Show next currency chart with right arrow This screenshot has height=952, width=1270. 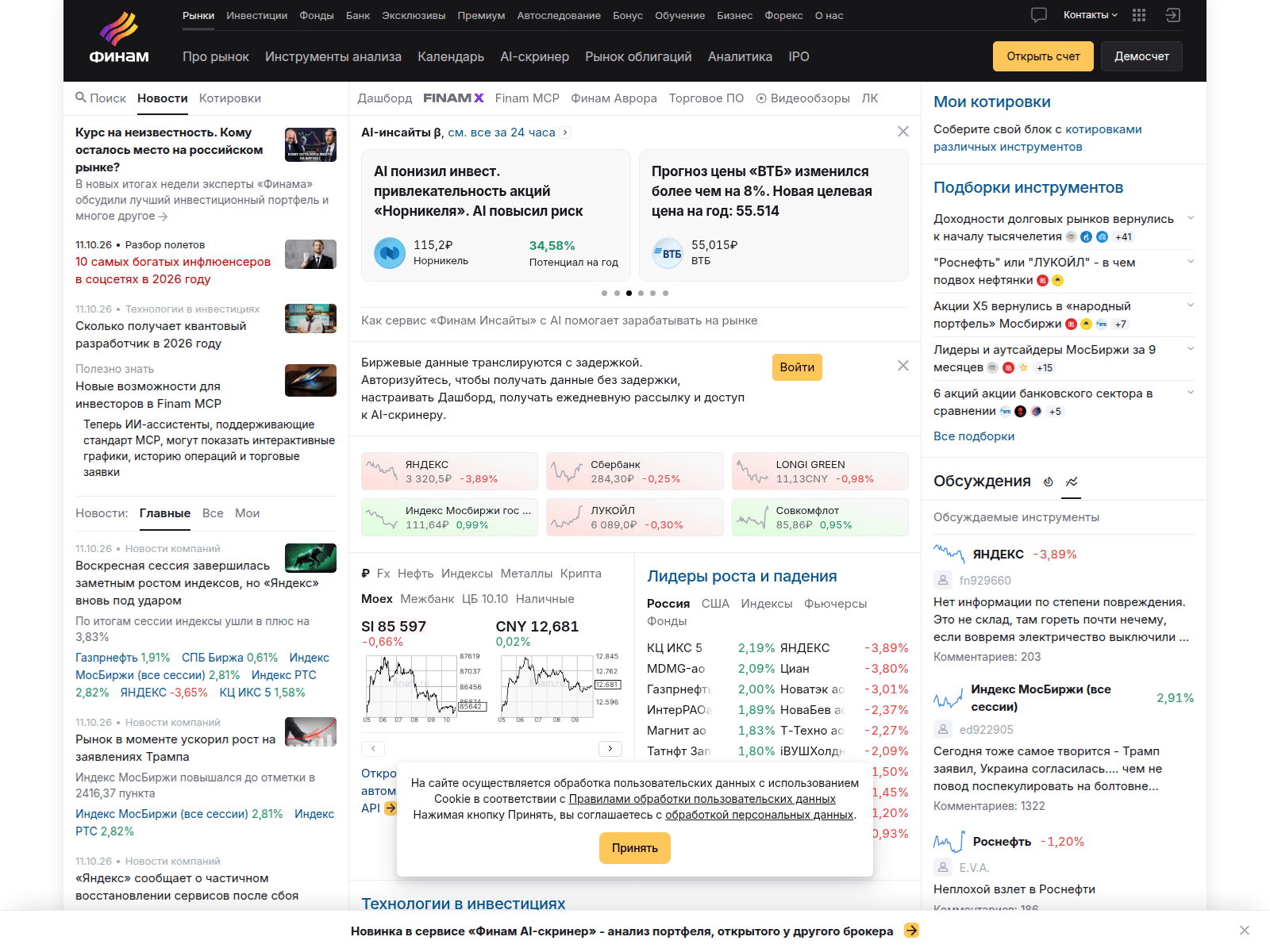coord(610,748)
